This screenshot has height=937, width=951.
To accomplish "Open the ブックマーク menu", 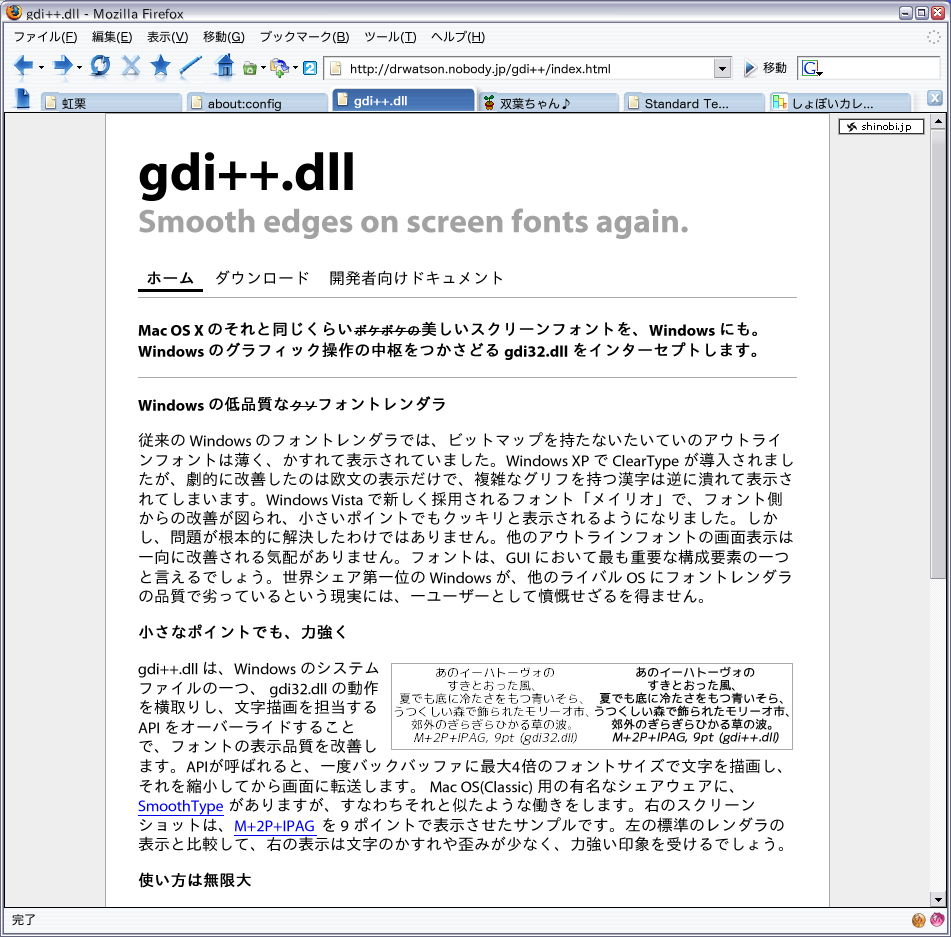I will (x=304, y=37).
